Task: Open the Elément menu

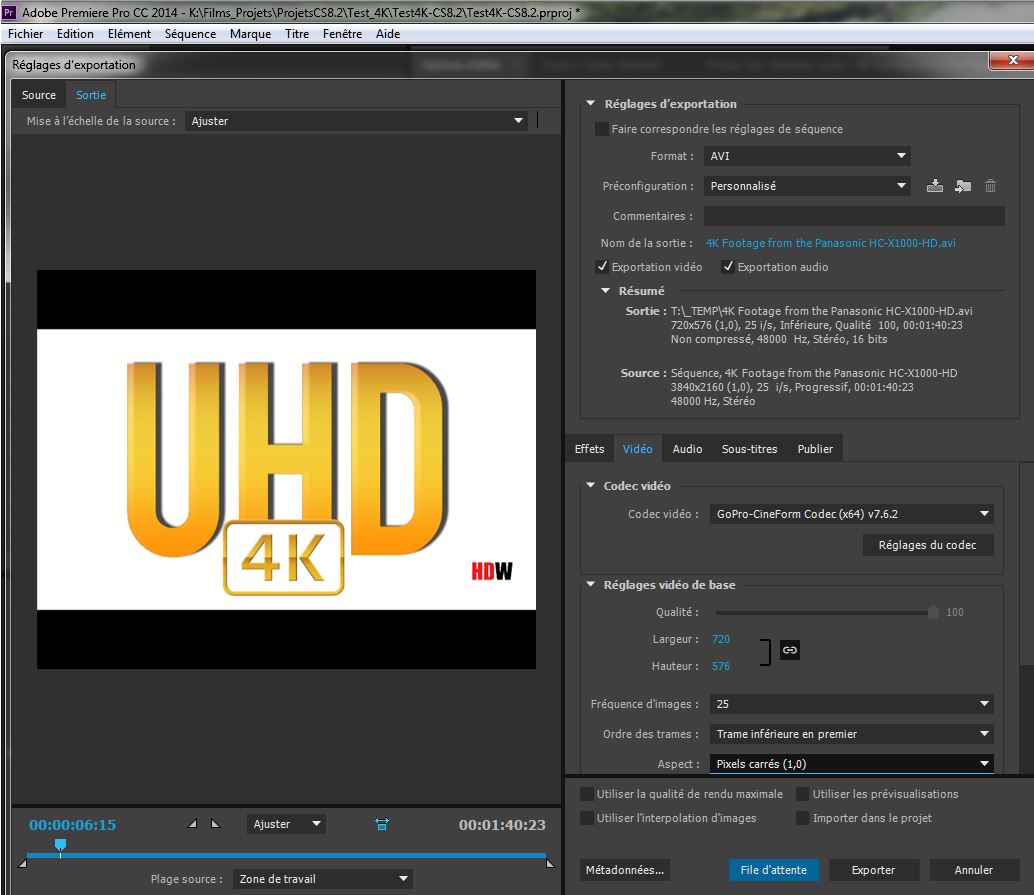Action: click(129, 34)
